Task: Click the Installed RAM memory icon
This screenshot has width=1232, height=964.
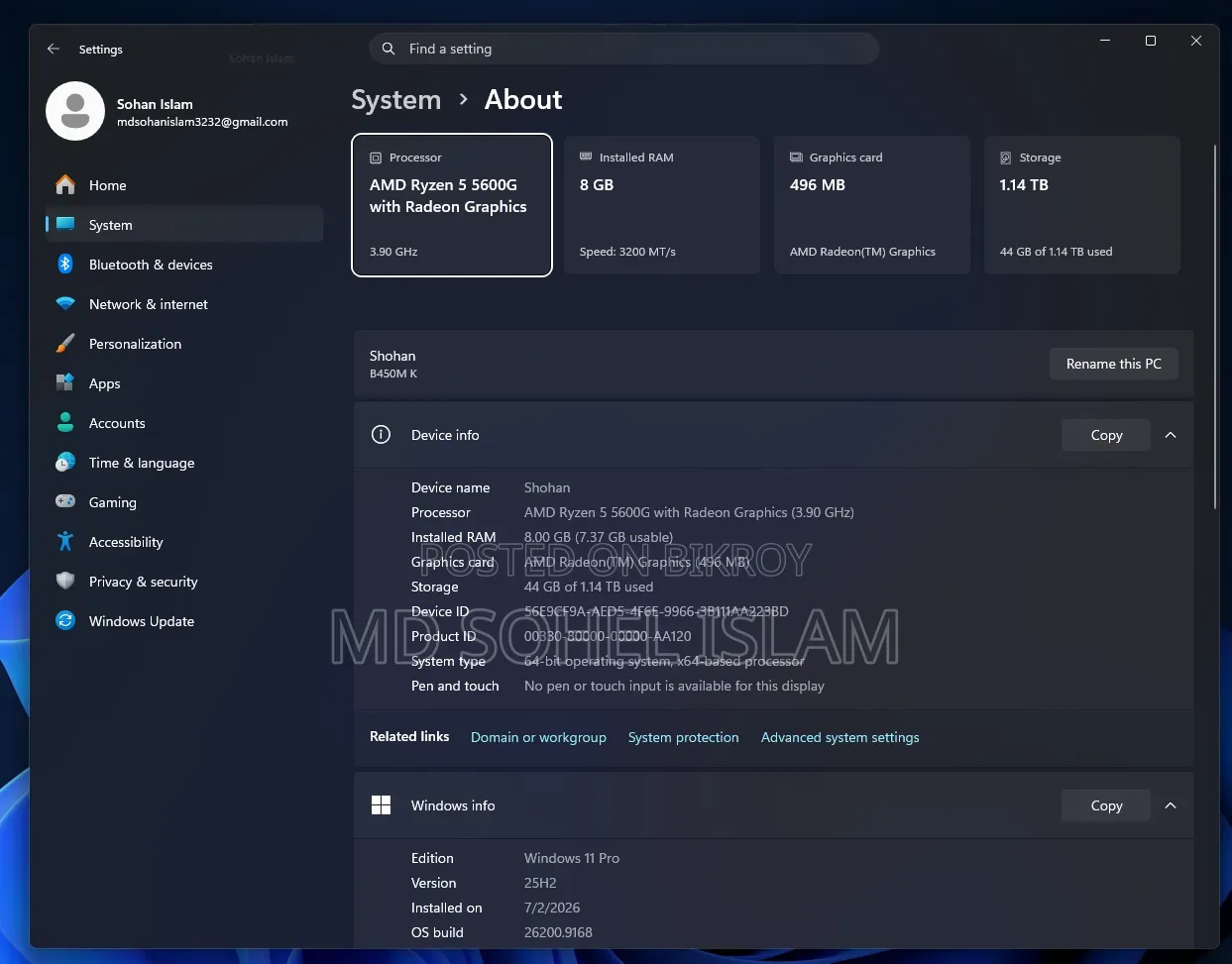Action: tap(586, 157)
